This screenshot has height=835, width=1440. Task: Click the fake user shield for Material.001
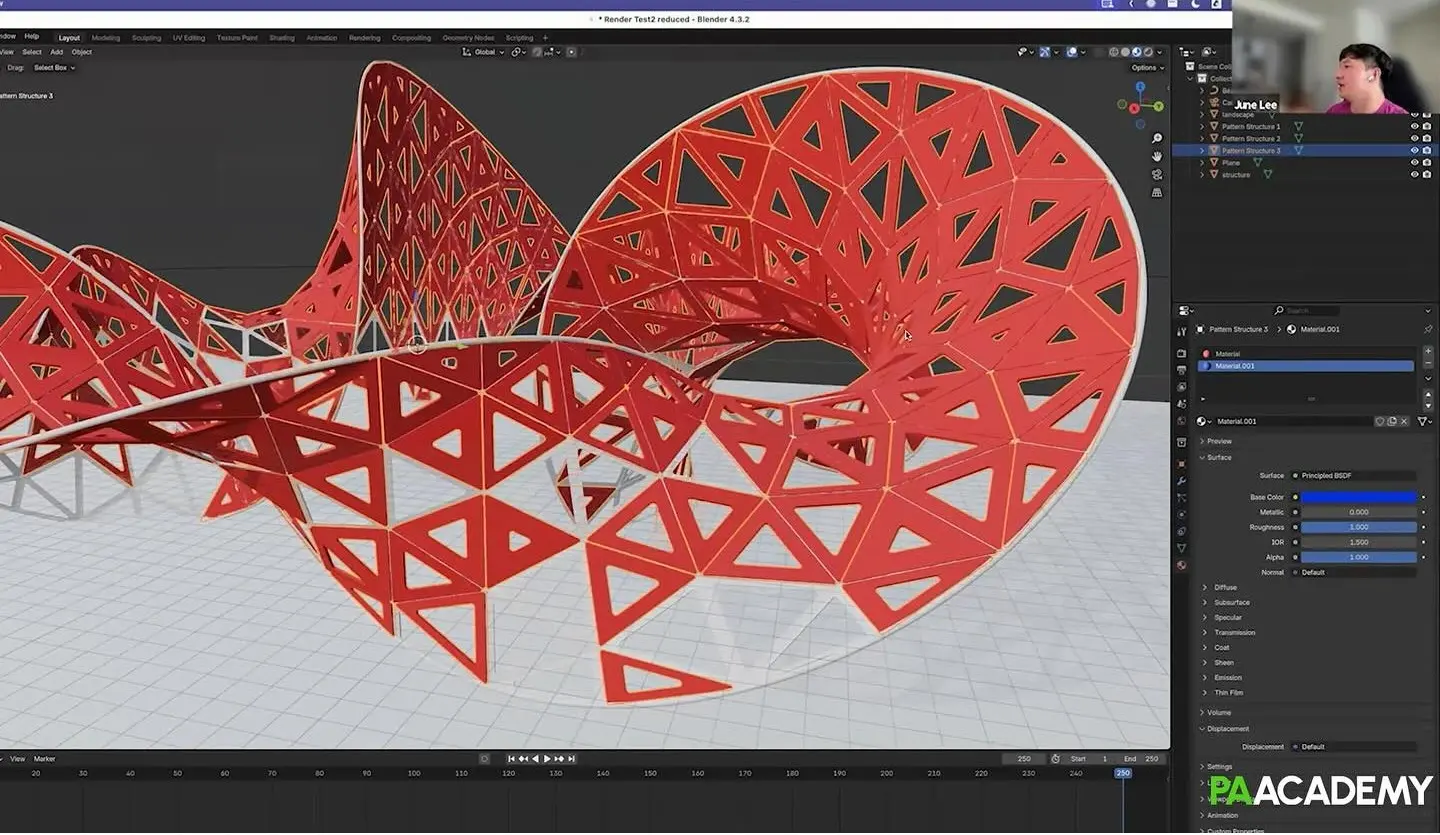(x=1379, y=422)
